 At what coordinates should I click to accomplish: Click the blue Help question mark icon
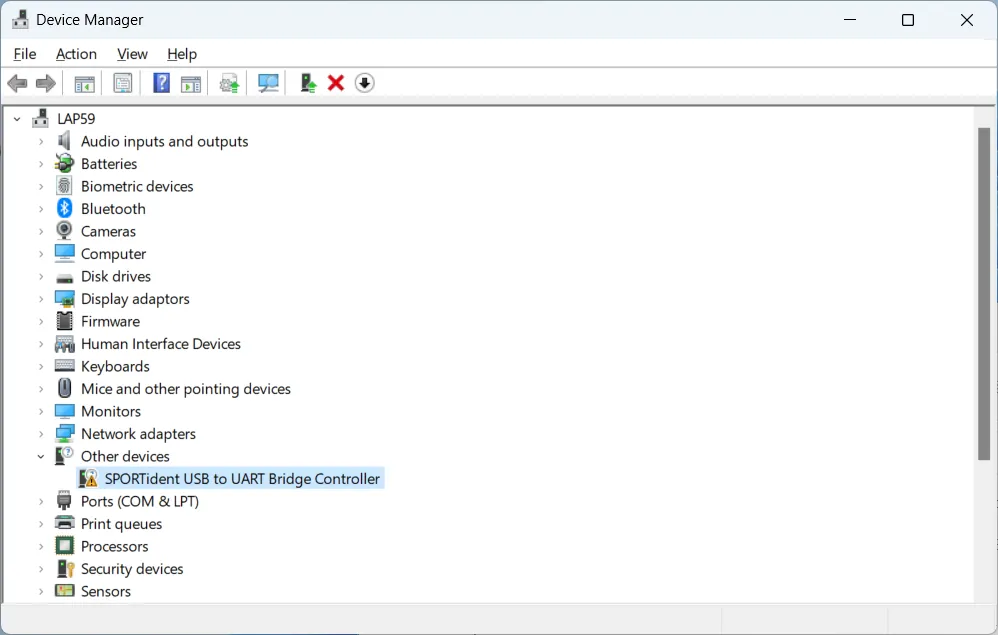pos(161,83)
